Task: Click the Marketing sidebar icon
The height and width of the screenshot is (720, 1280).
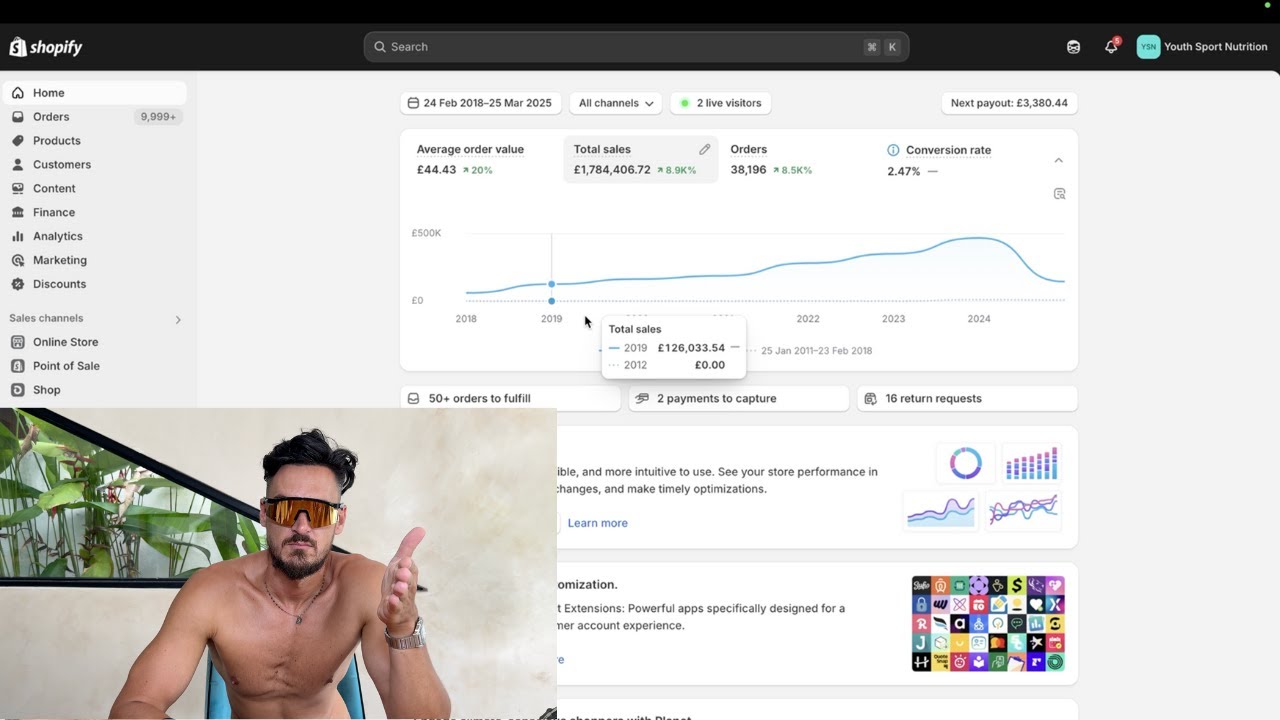Action: [18, 260]
